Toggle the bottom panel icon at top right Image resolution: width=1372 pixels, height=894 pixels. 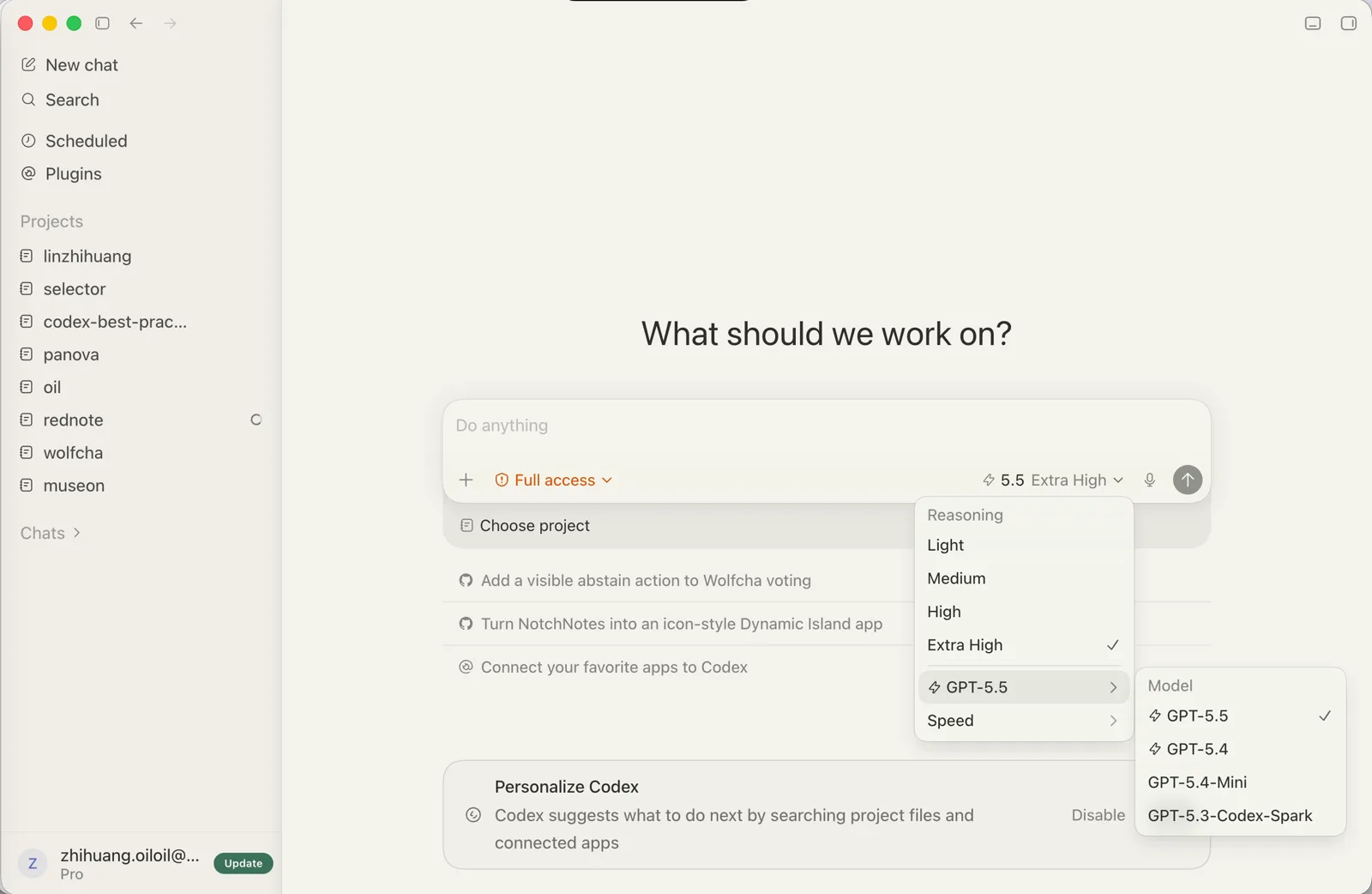(1313, 23)
